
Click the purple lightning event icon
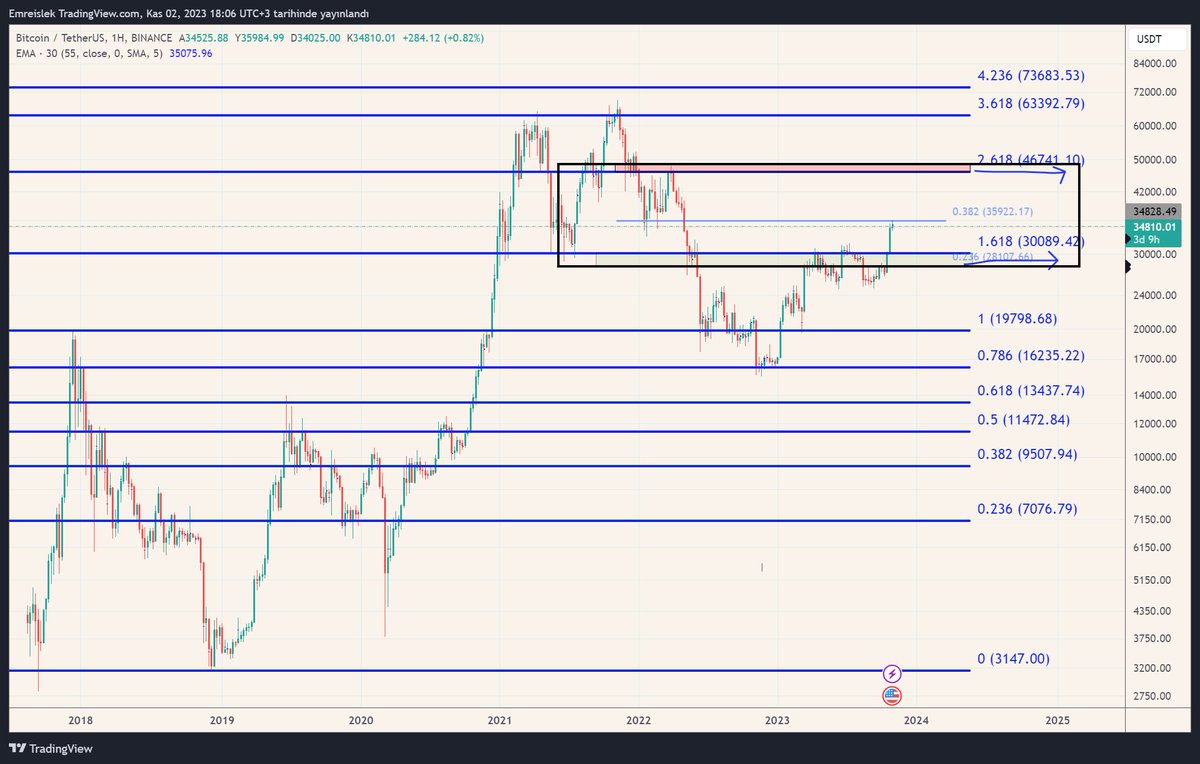(893, 673)
